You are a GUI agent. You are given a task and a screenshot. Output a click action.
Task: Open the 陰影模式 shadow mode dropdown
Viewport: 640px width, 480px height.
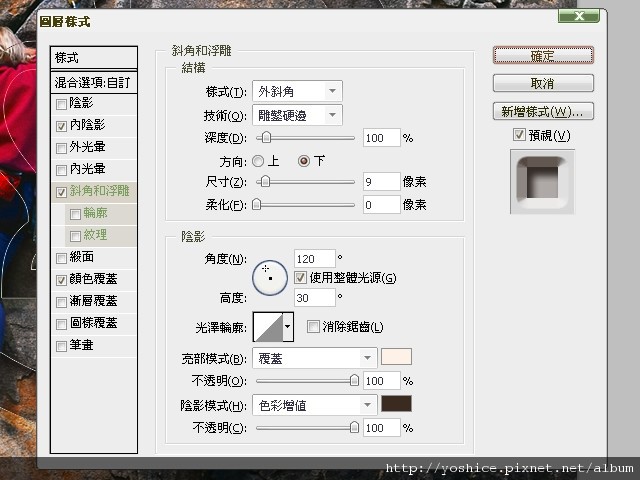314,405
